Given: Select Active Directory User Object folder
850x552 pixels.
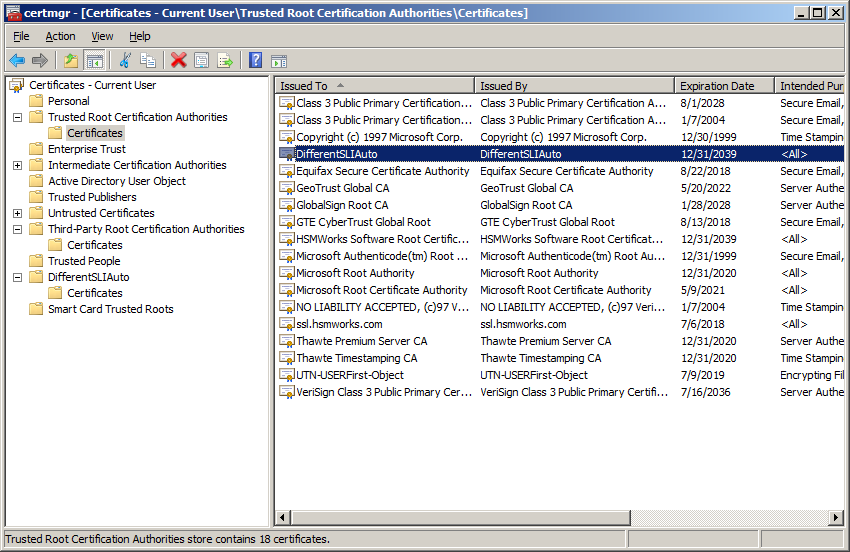Looking at the screenshot, I should point(117,181).
